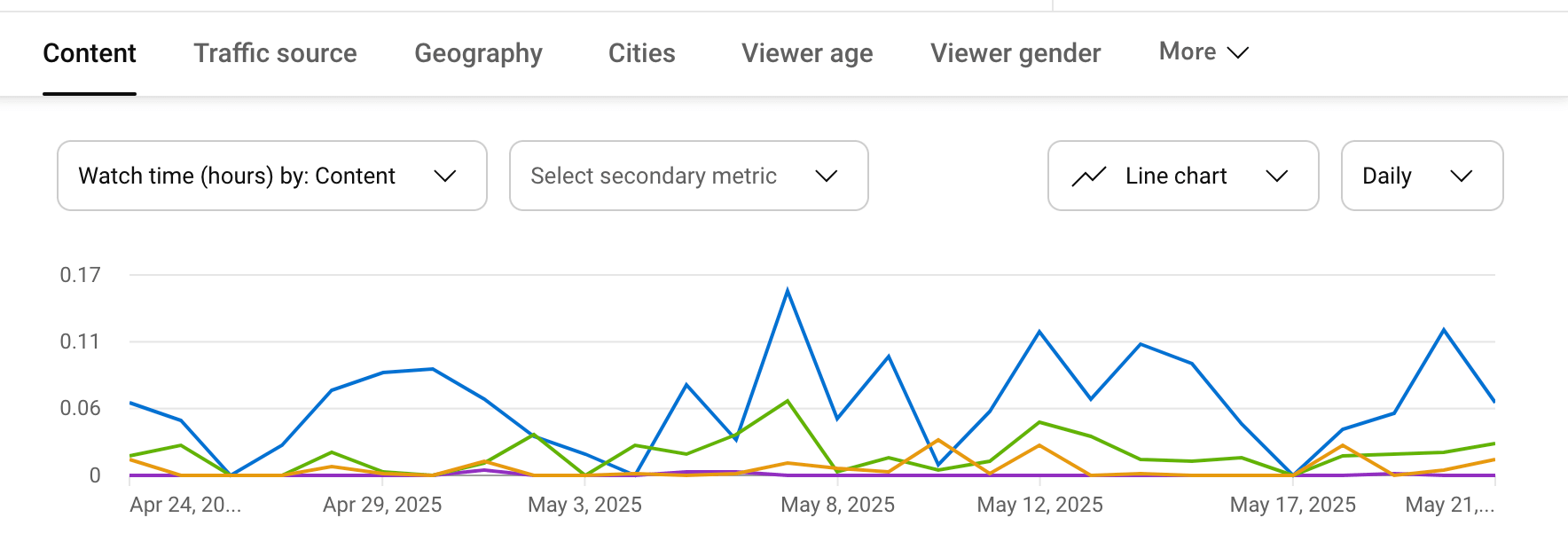The height and width of the screenshot is (557, 1568).
Task: Click the chevron in Daily dropdown
Action: [x=1462, y=176]
